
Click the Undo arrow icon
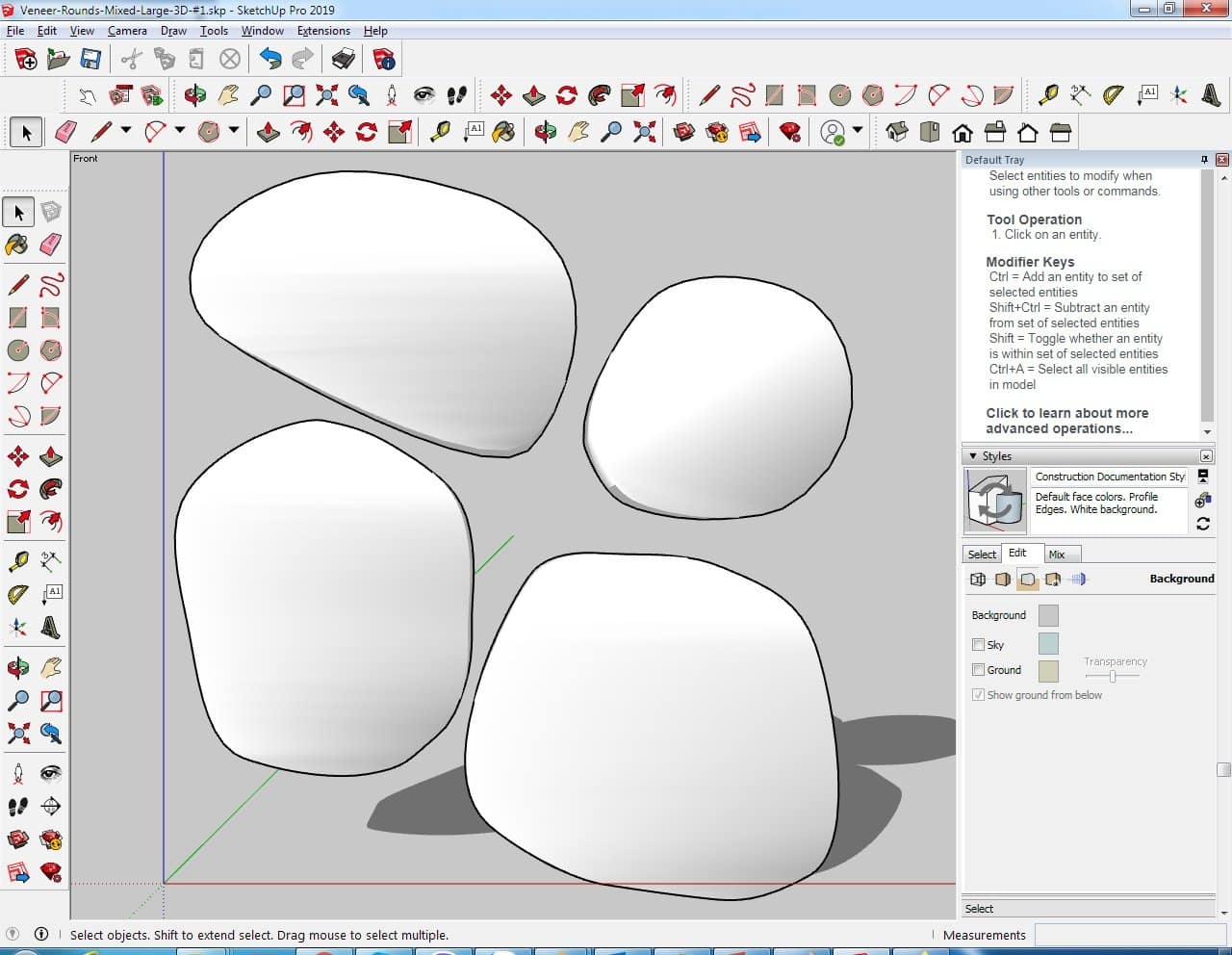point(270,60)
